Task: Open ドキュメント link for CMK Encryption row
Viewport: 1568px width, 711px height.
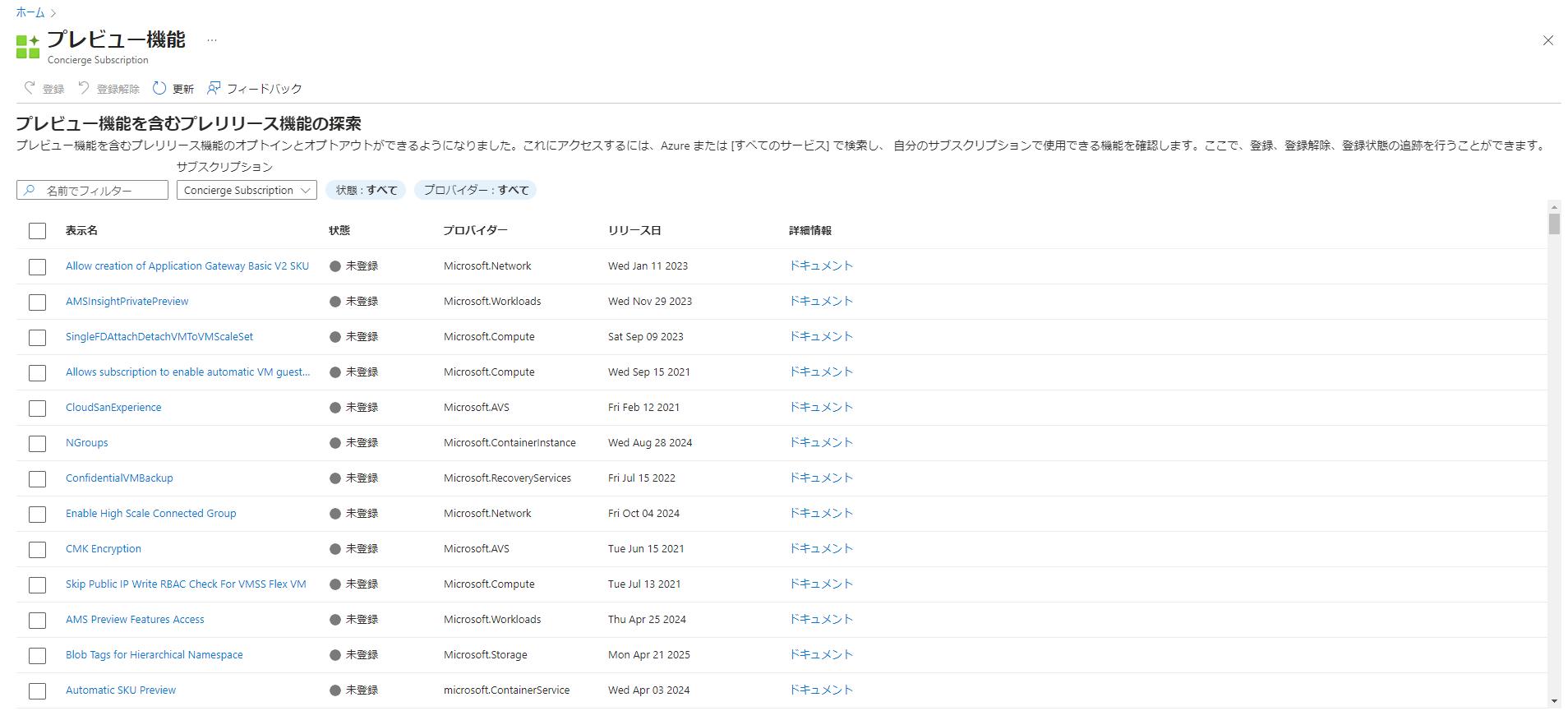Action: 821,548
